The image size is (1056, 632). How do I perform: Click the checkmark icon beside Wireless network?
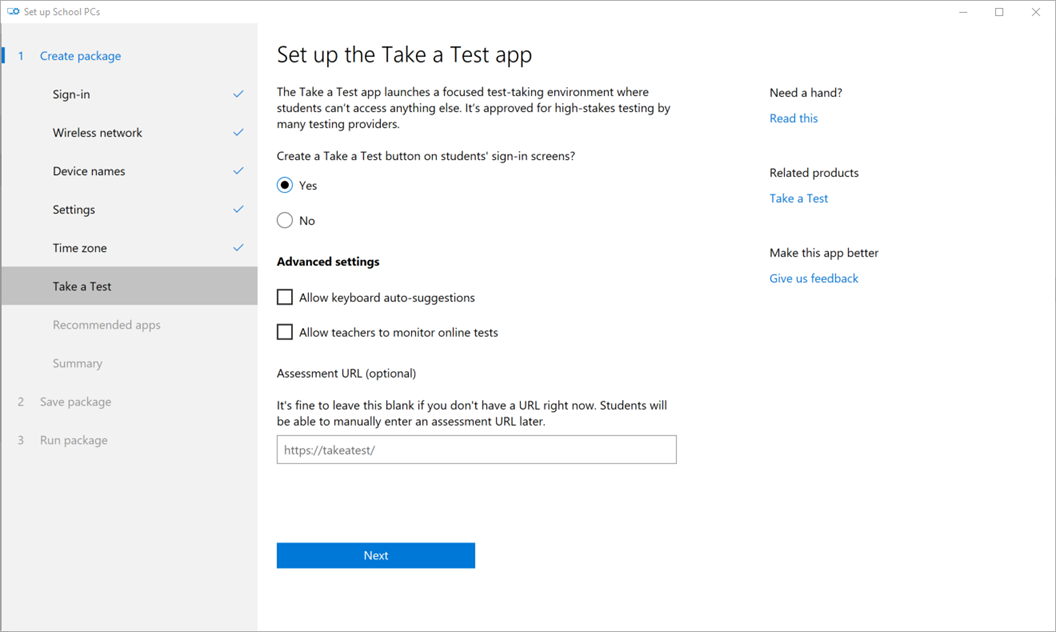(x=238, y=132)
